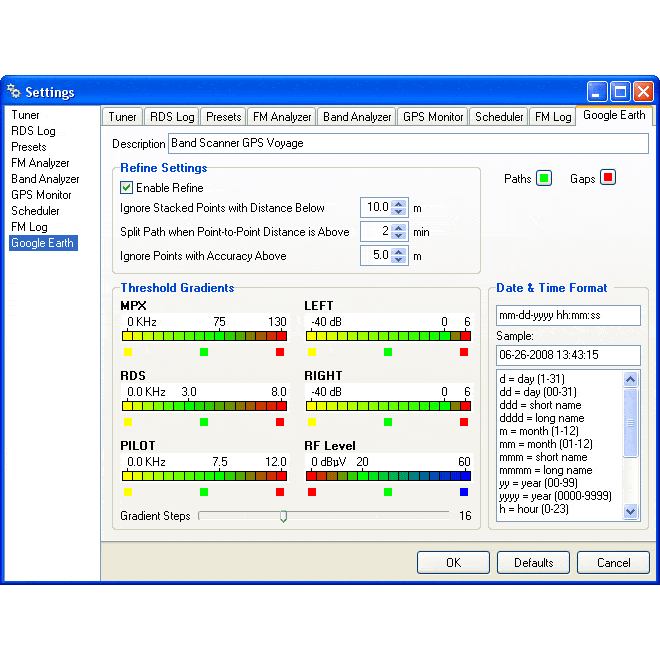Click the green marker under LEFT gradient
The width and height of the screenshot is (660, 660).
(x=388, y=352)
